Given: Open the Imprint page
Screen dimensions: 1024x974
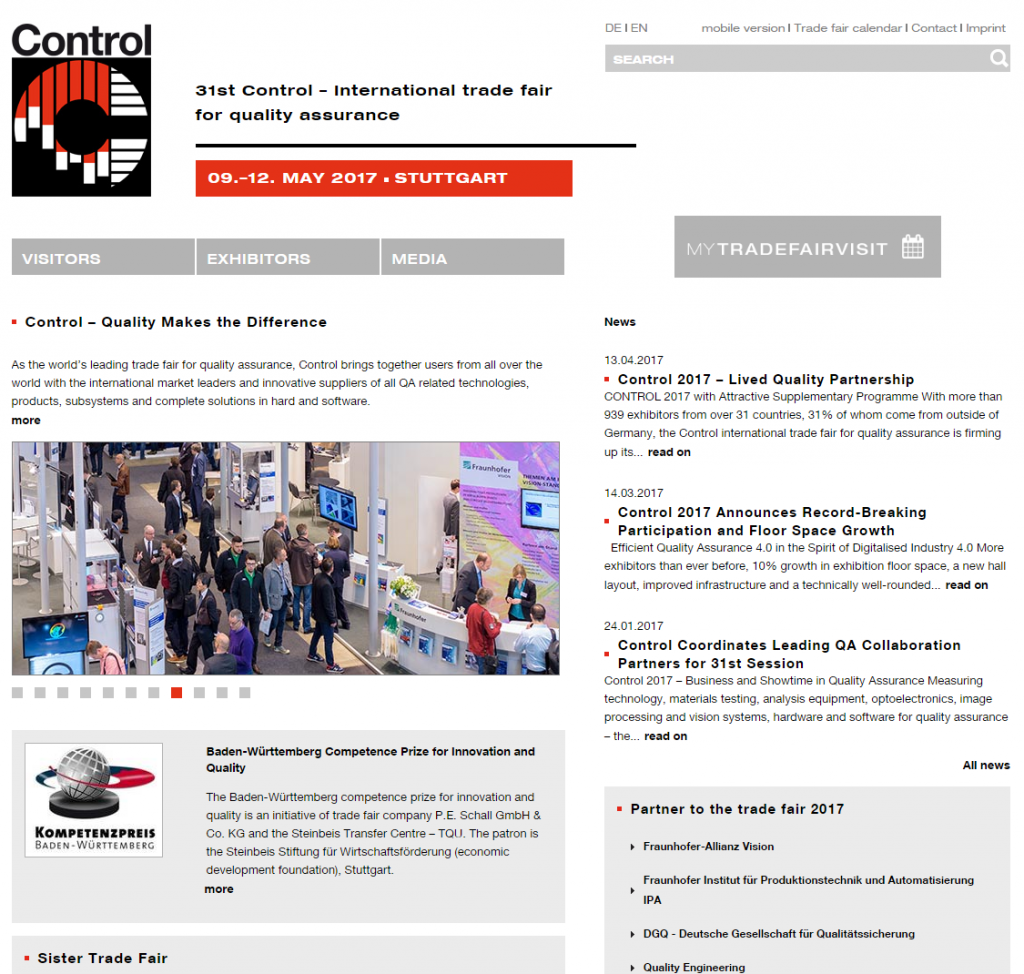Looking at the screenshot, I should pyautogui.click(x=985, y=28).
